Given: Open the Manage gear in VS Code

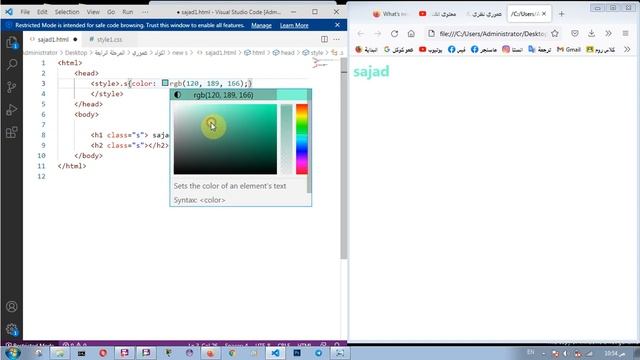Looking at the screenshot, I should pos(12,329).
